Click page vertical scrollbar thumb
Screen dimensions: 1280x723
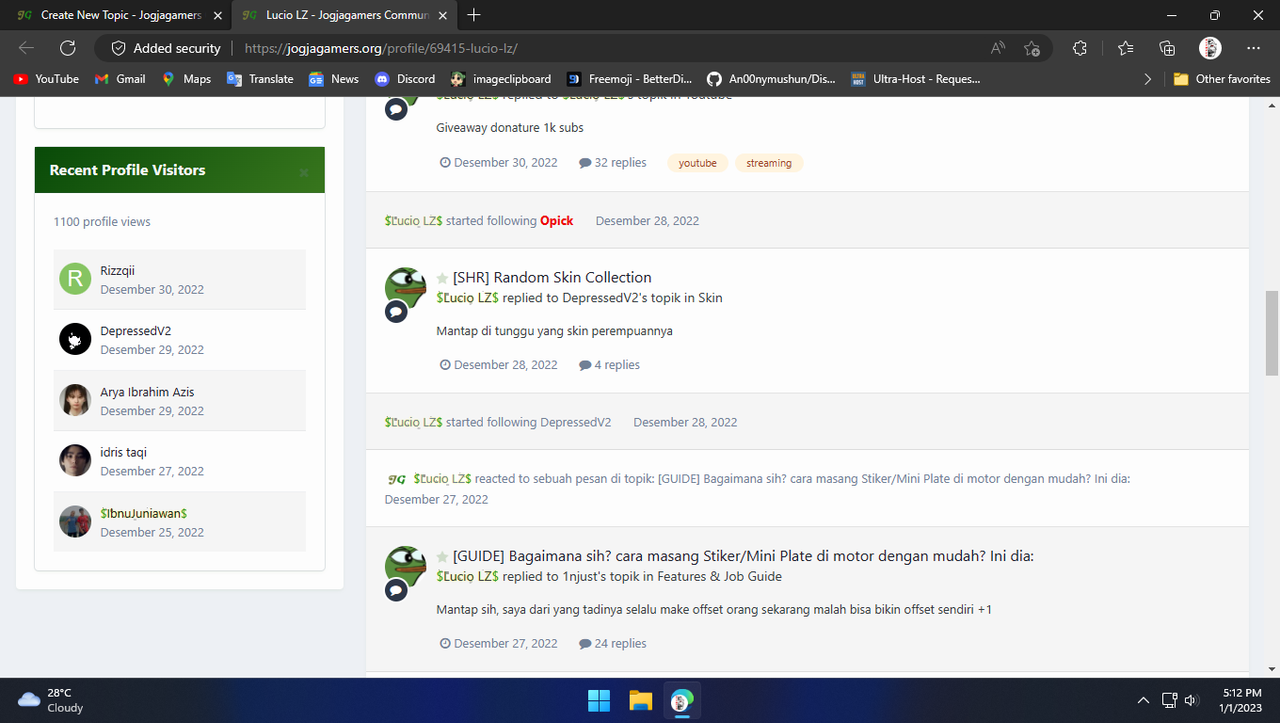[1272, 333]
